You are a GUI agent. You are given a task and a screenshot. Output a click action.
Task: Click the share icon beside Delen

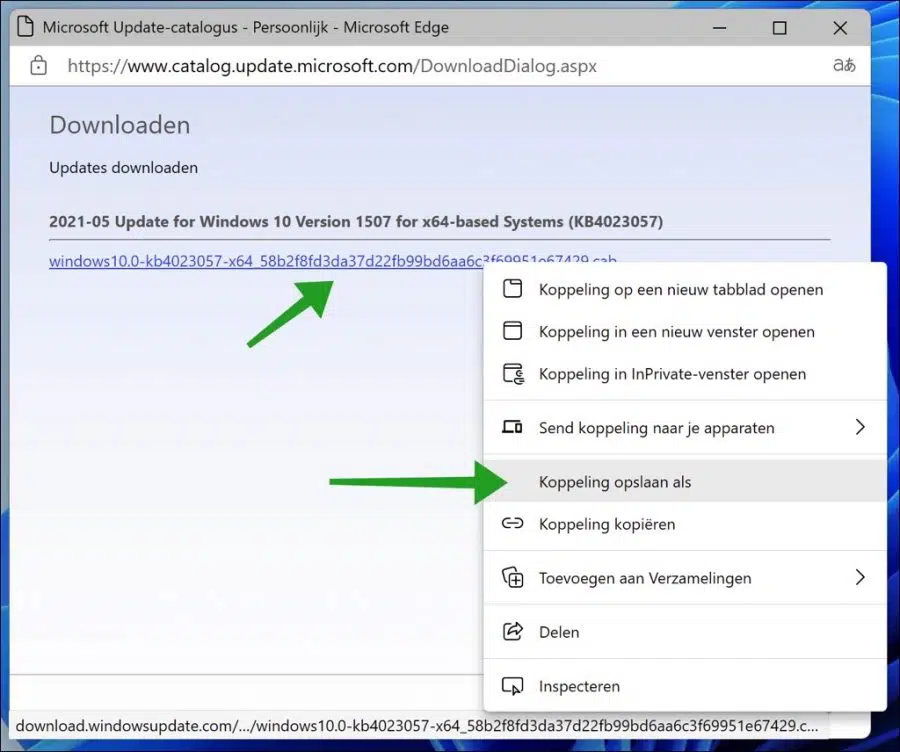click(x=513, y=631)
